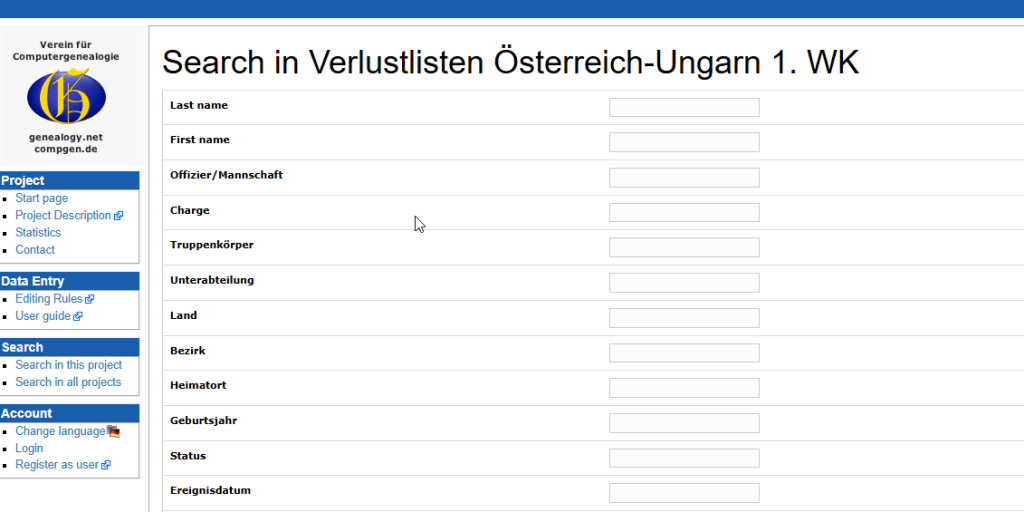Focus the Truppenkörper input box
This screenshot has height=512, width=1024.
[684, 248]
